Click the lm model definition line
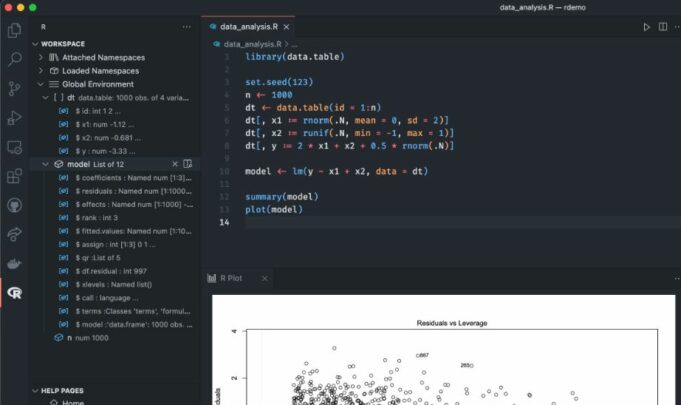This screenshot has height=405, width=681. point(336,171)
